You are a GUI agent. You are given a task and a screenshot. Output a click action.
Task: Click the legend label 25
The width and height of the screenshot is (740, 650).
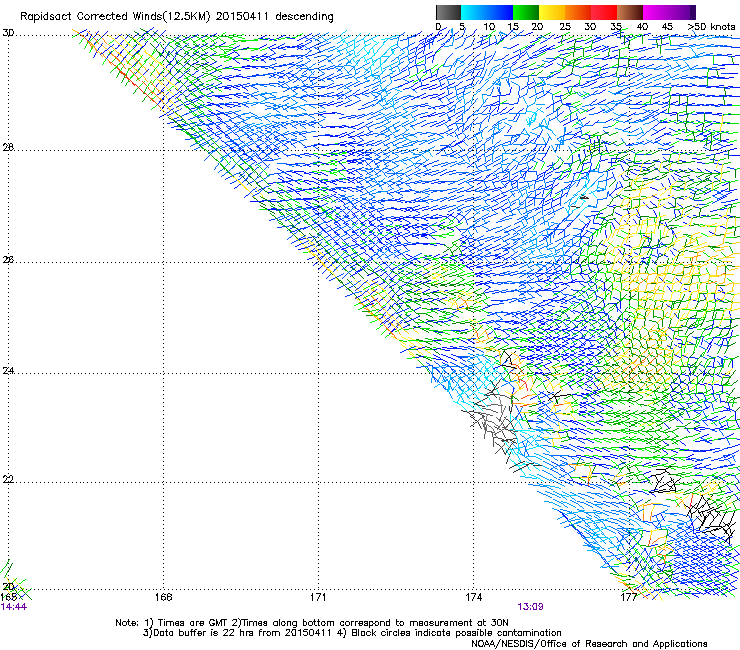[x=565, y=27]
